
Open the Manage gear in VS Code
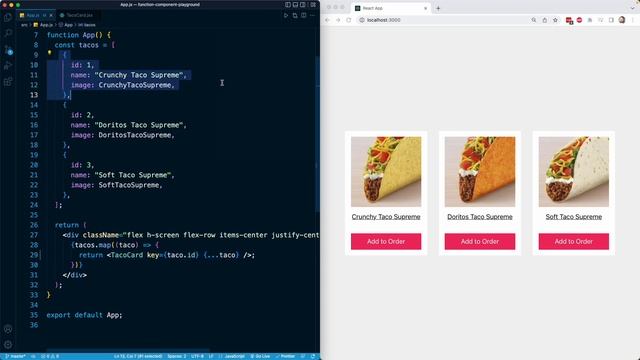point(8,344)
